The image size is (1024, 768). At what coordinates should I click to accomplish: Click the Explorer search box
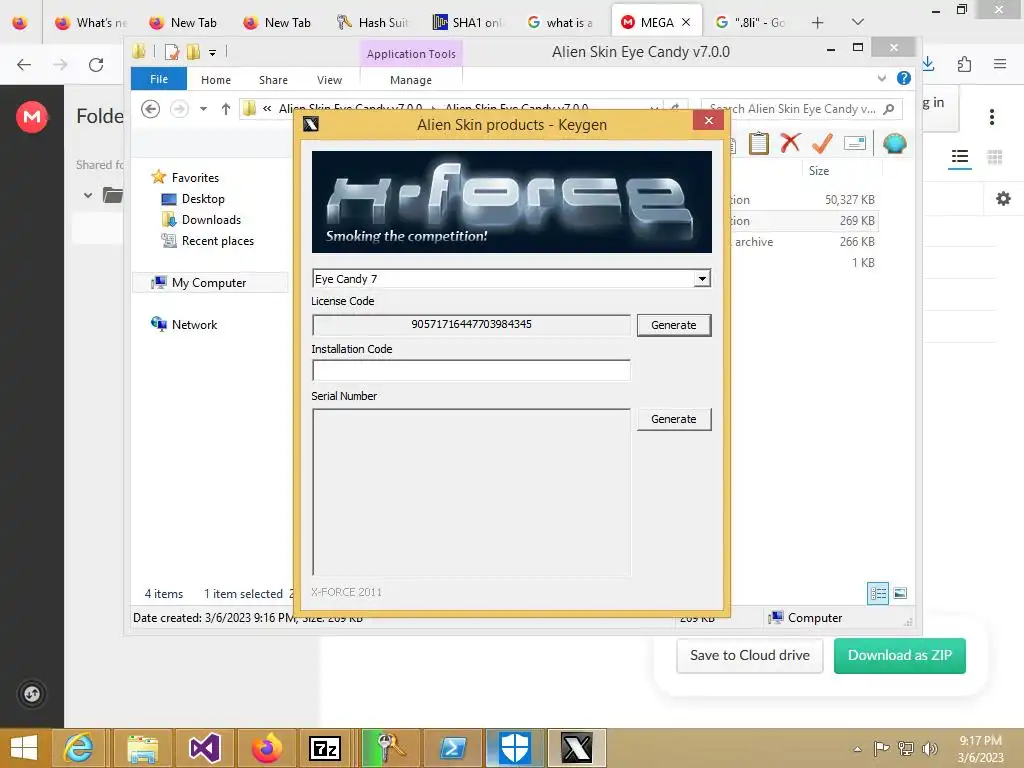point(801,109)
